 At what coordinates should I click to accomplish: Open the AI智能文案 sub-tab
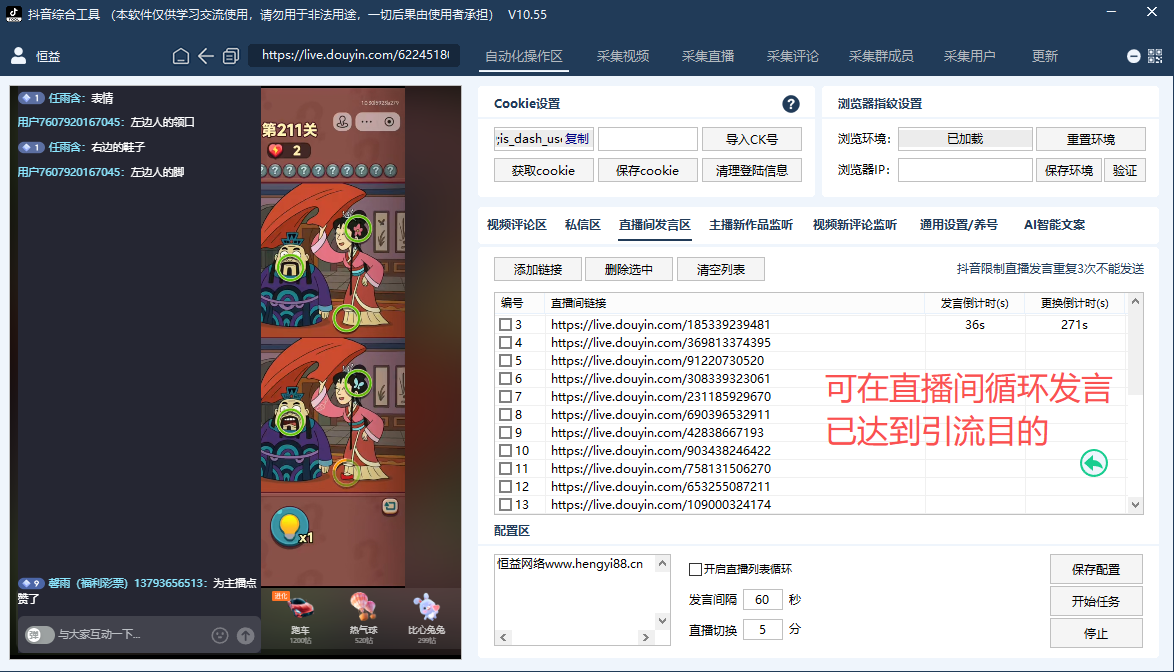[x=1054, y=224]
